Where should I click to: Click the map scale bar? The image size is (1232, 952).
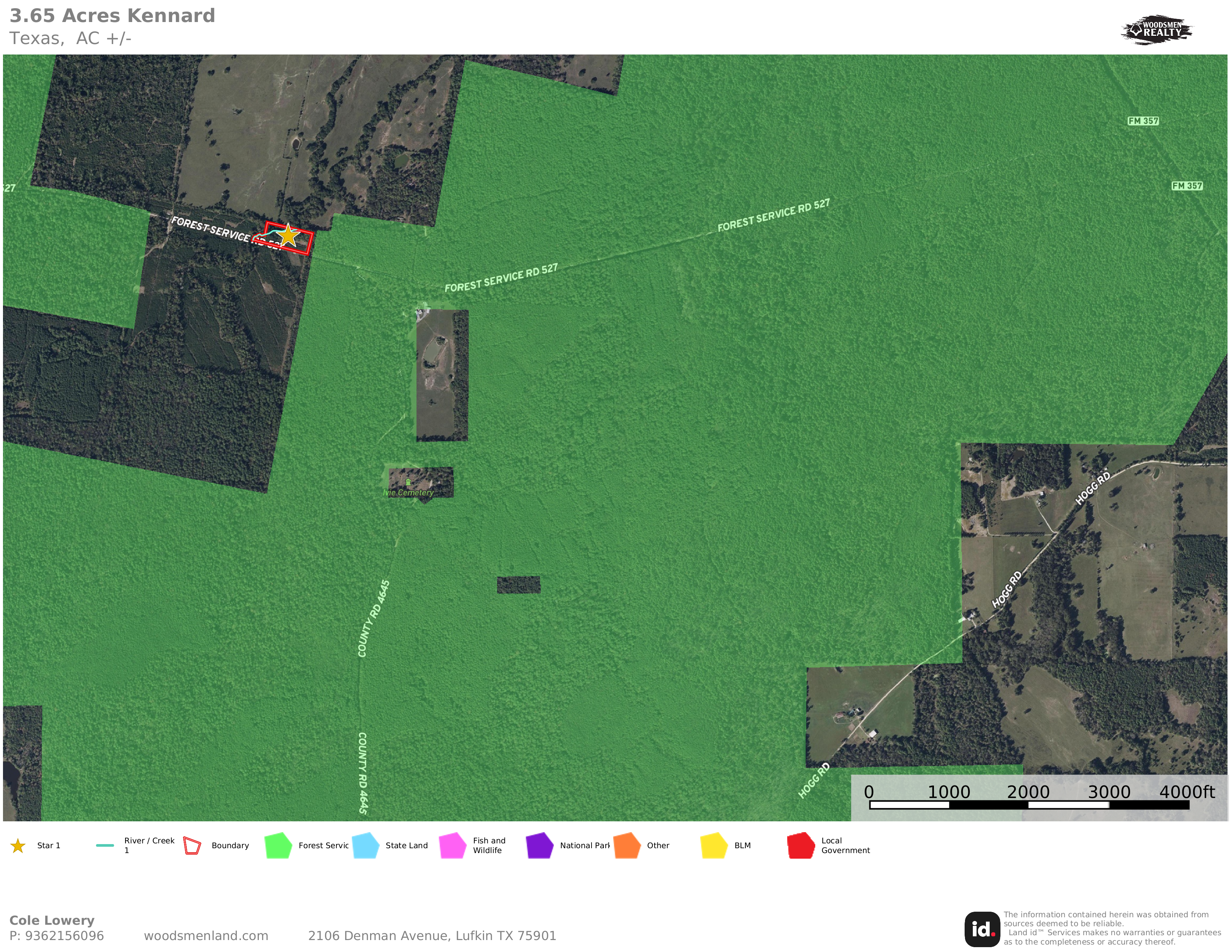(1029, 805)
